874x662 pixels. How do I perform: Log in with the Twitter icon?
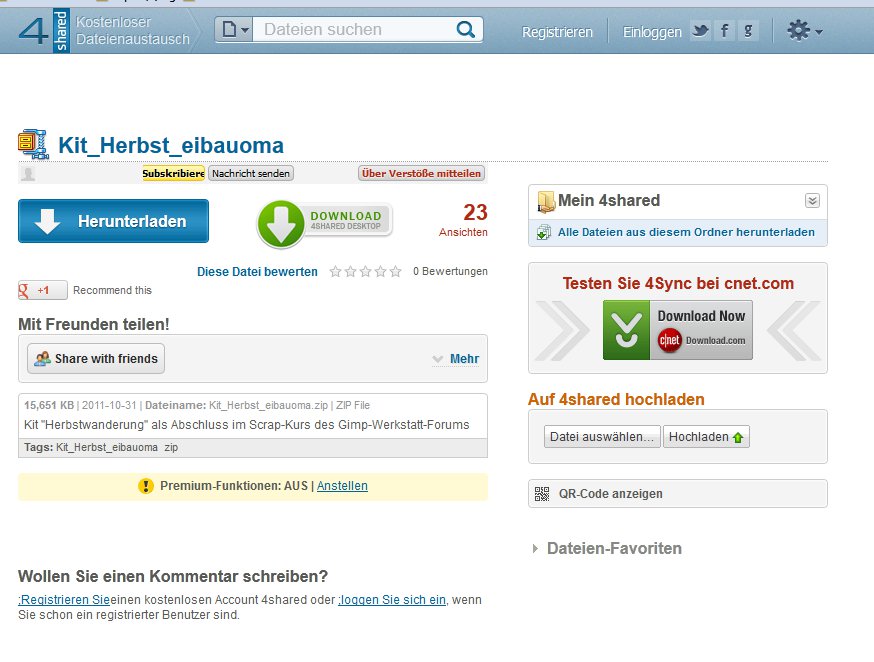point(700,30)
